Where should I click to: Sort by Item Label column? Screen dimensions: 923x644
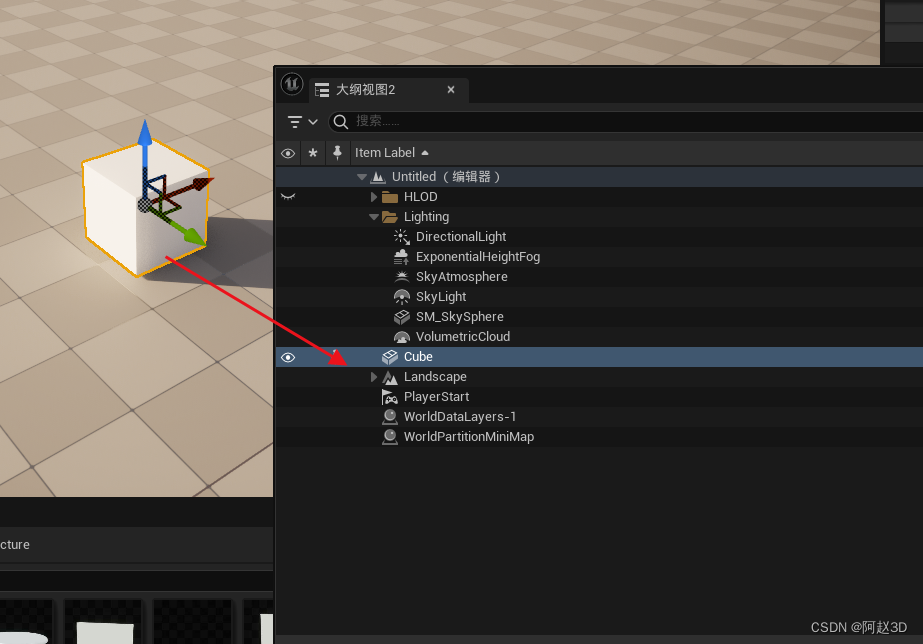pyautogui.click(x=391, y=152)
